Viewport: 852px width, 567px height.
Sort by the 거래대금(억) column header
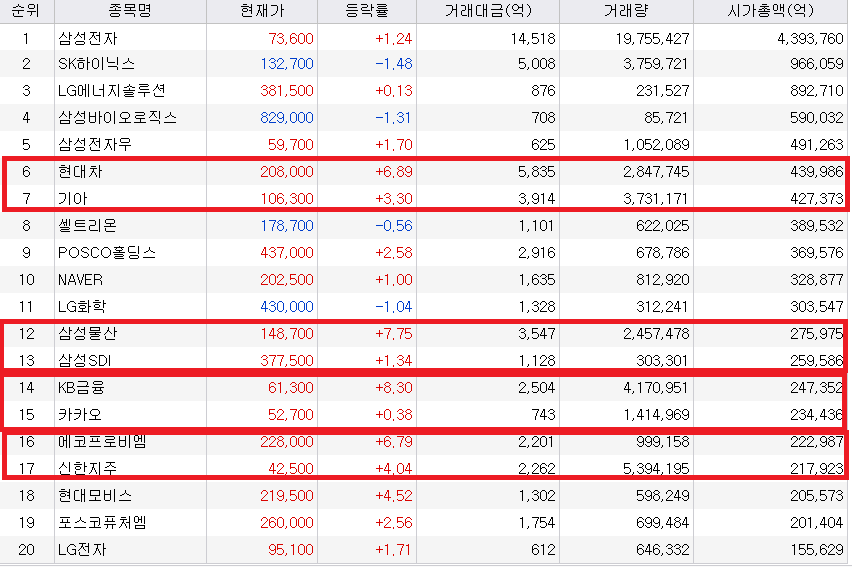click(488, 10)
